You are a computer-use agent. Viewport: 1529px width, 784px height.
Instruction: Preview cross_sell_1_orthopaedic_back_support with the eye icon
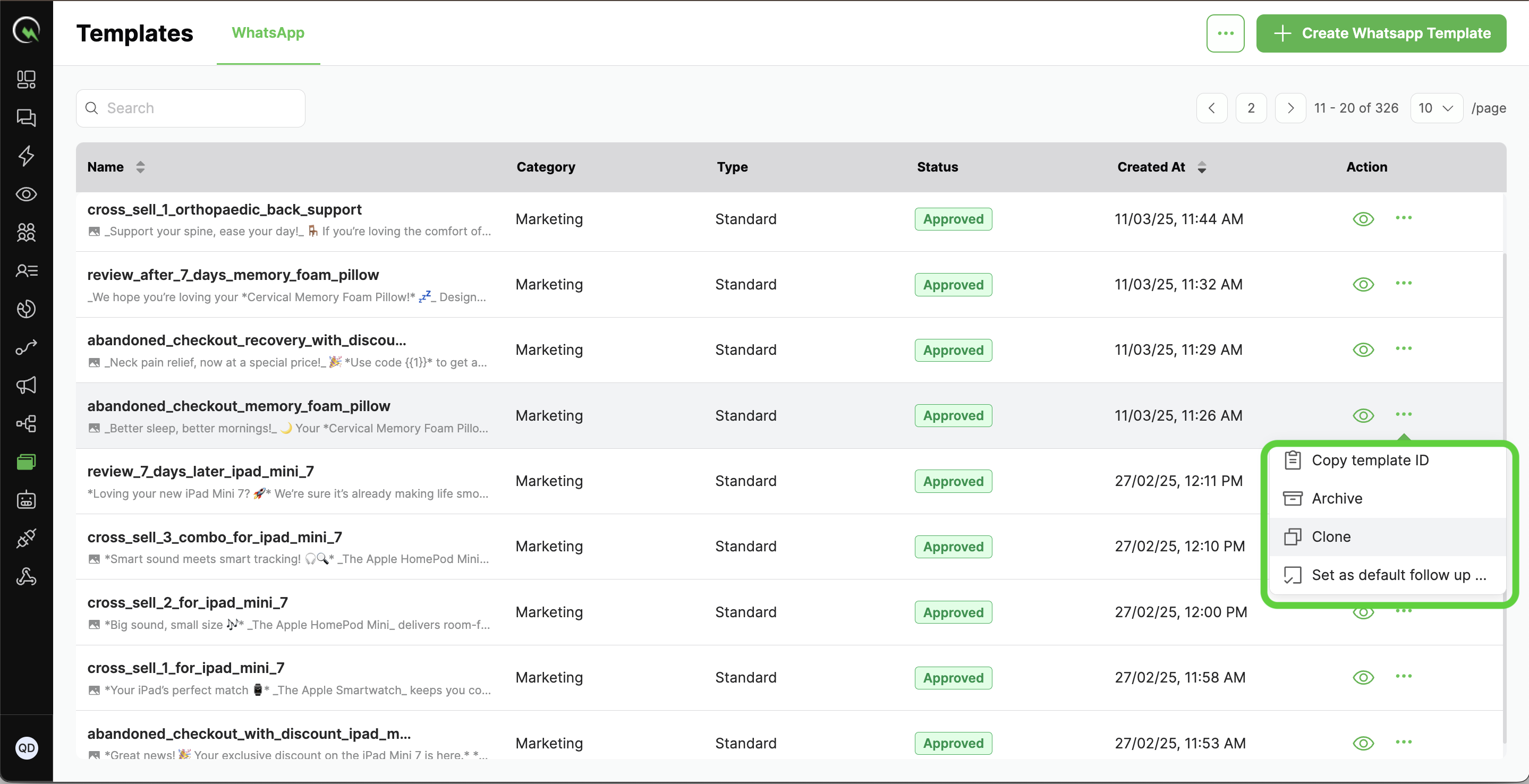pyautogui.click(x=1363, y=219)
